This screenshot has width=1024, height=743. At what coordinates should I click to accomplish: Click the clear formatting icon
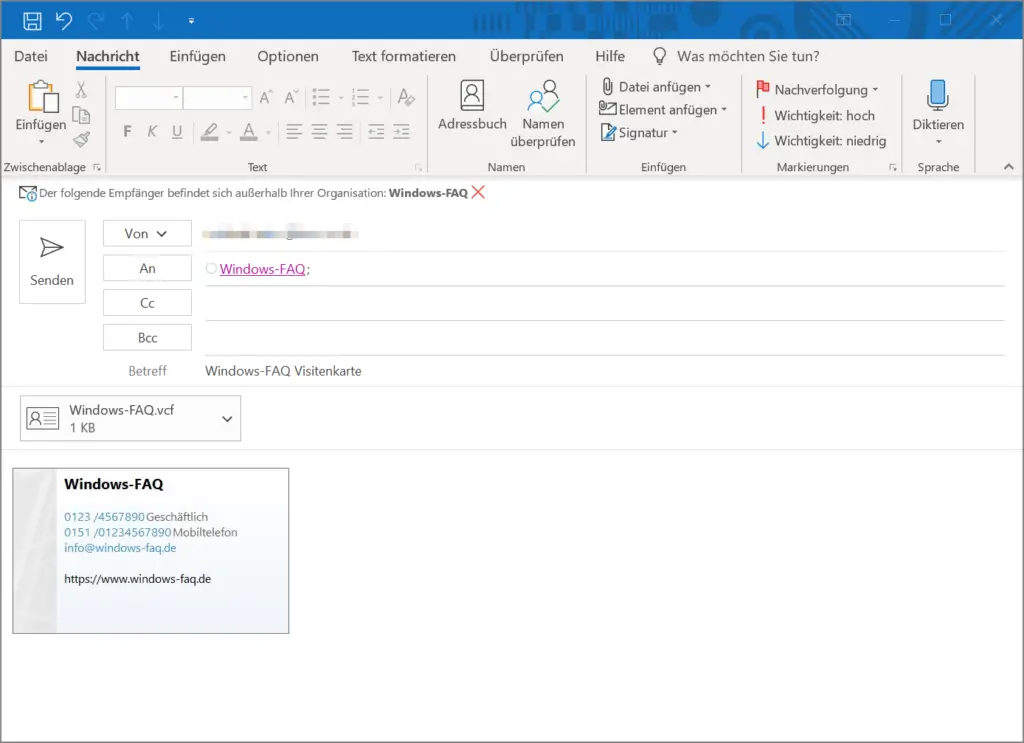pyautogui.click(x=406, y=98)
